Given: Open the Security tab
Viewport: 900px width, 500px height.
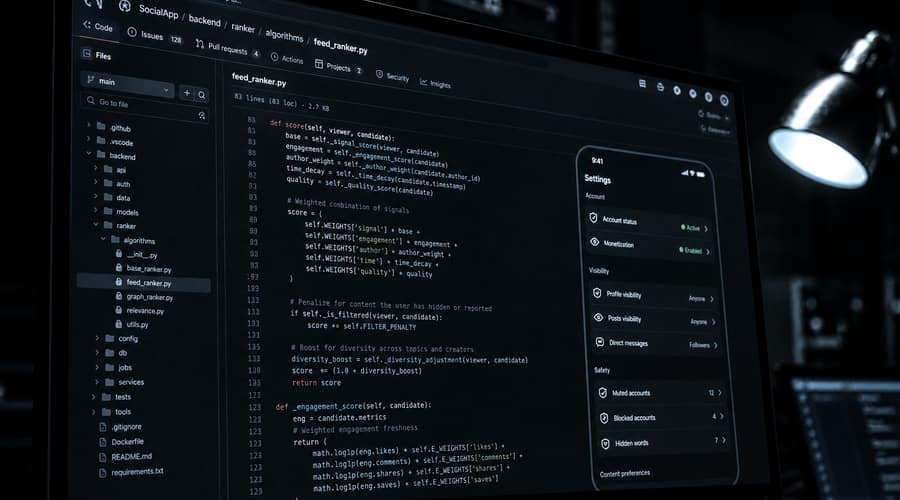Looking at the screenshot, I should 392,76.
